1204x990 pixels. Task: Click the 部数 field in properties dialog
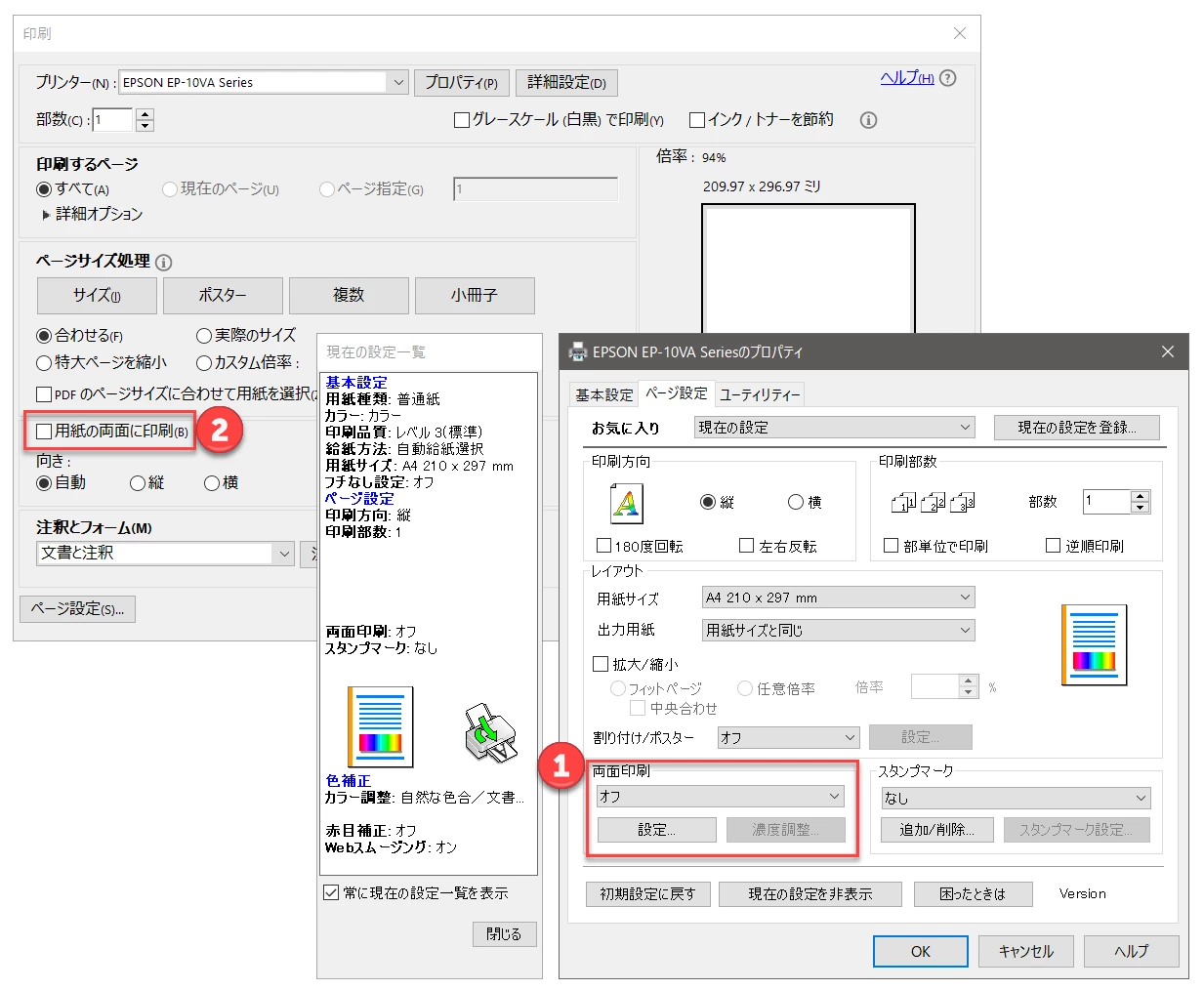tap(1106, 502)
